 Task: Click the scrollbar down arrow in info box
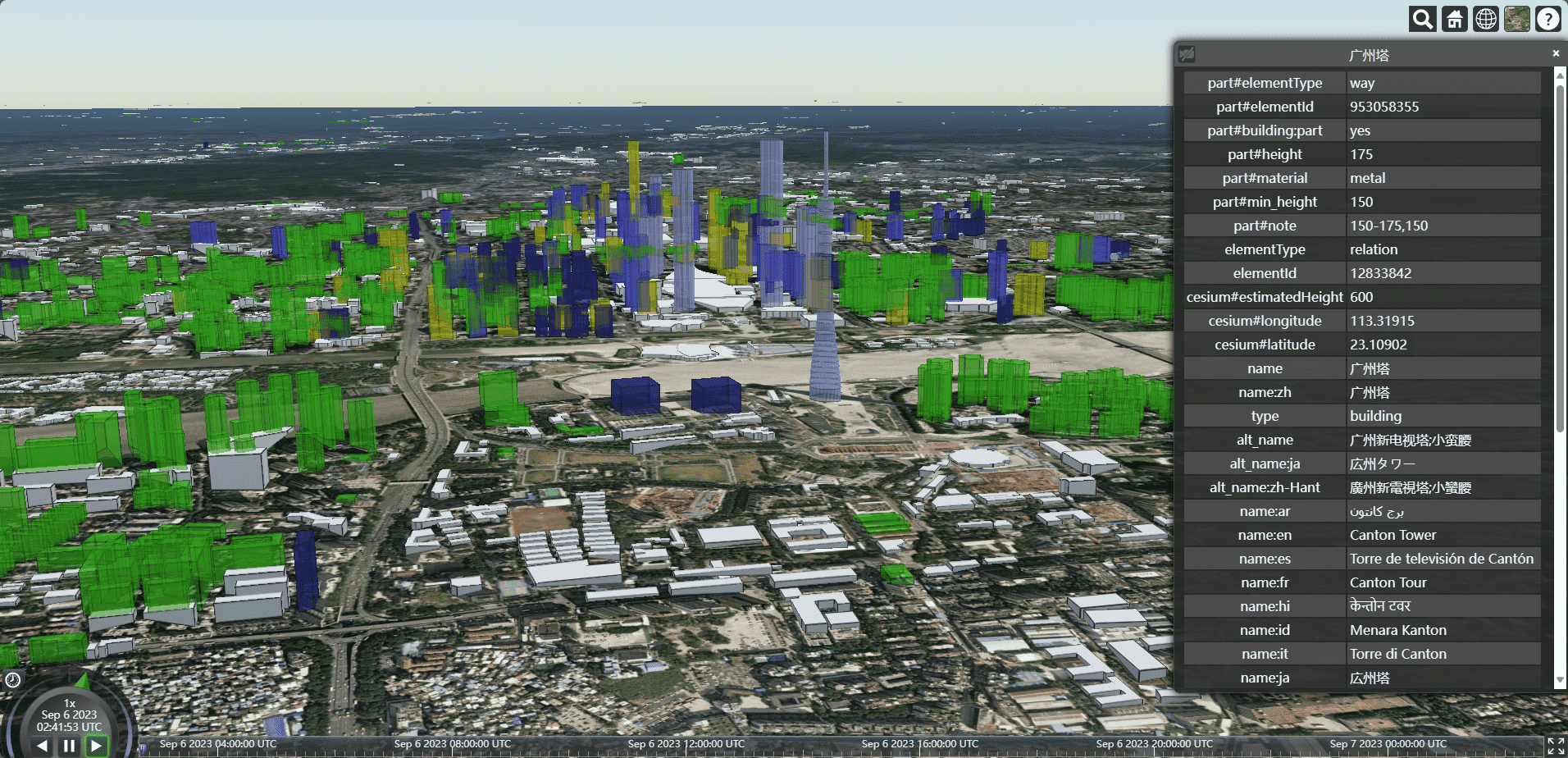1560,681
